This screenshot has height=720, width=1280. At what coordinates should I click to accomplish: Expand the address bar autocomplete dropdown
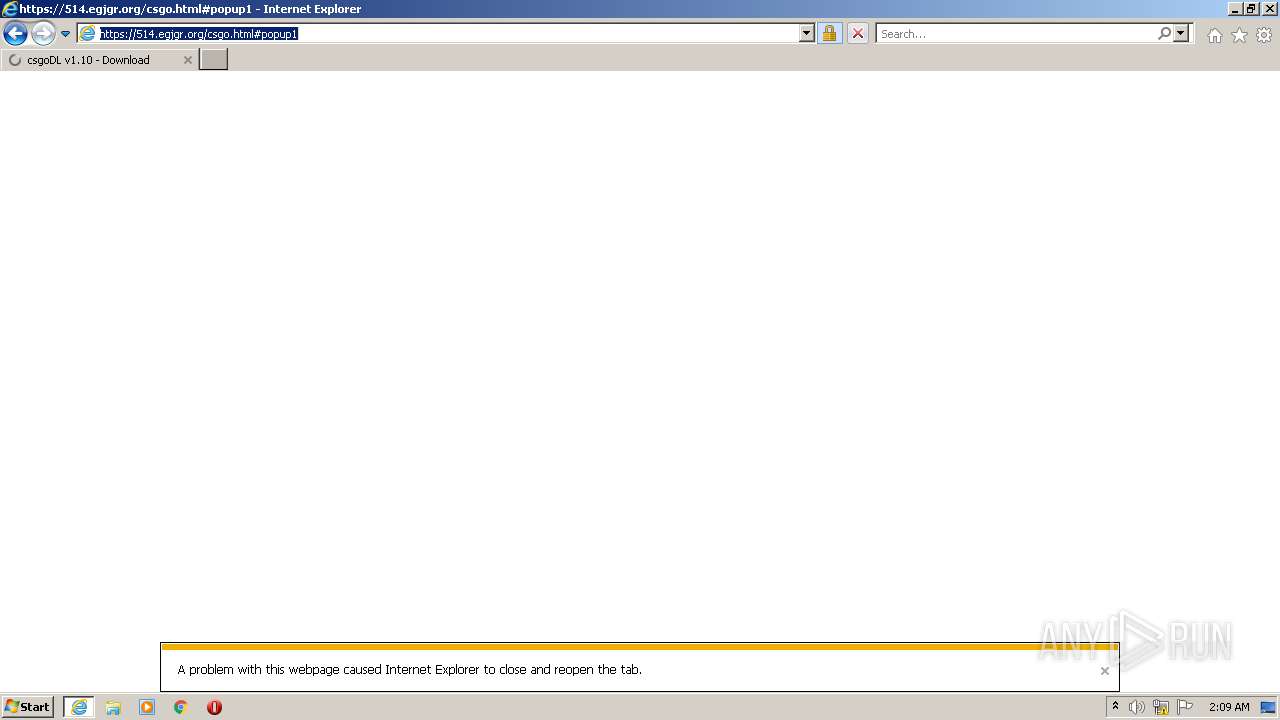tap(807, 34)
